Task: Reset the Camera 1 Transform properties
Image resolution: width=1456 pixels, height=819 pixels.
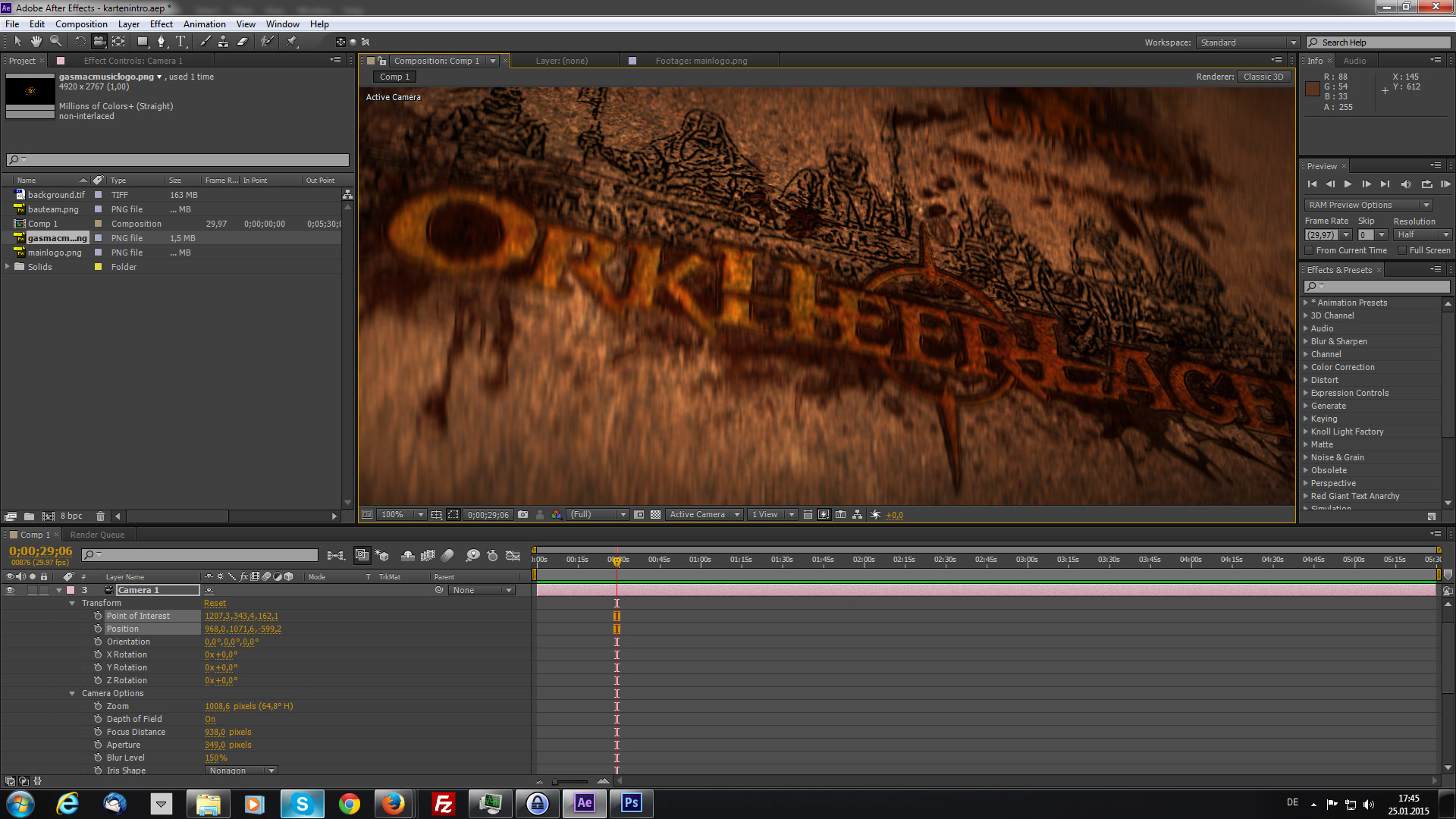Action: [x=215, y=603]
